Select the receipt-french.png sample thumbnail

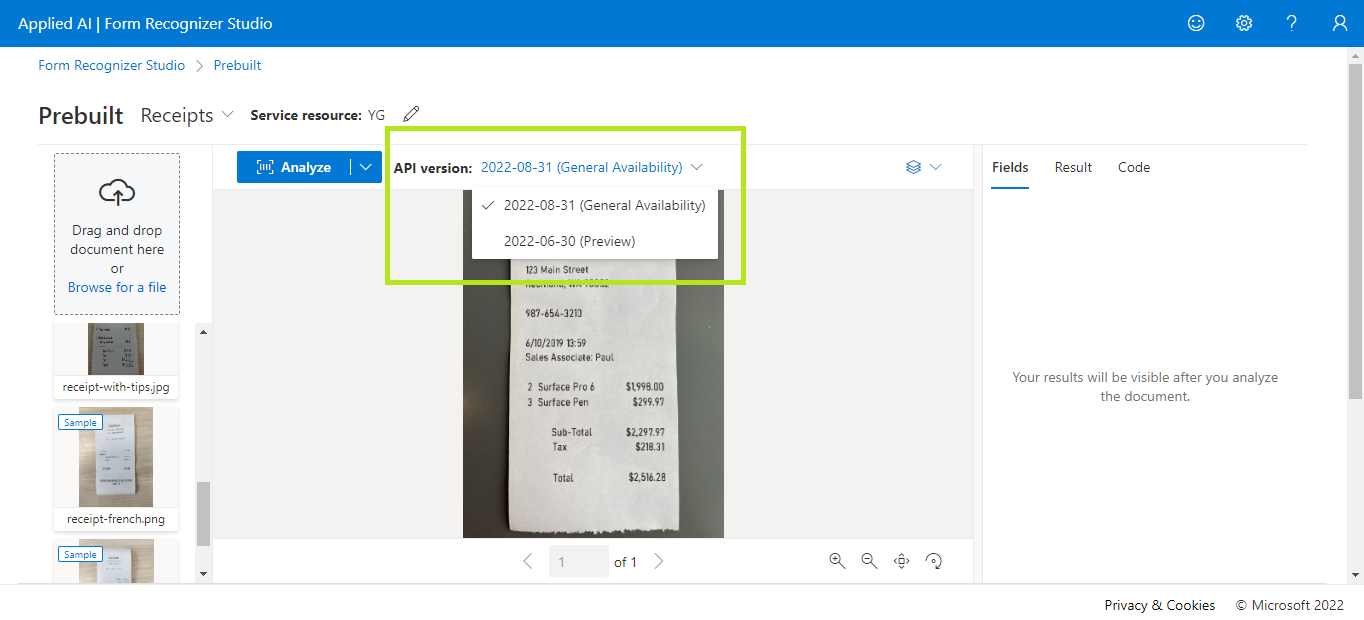pyautogui.click(x=116, y=457)
